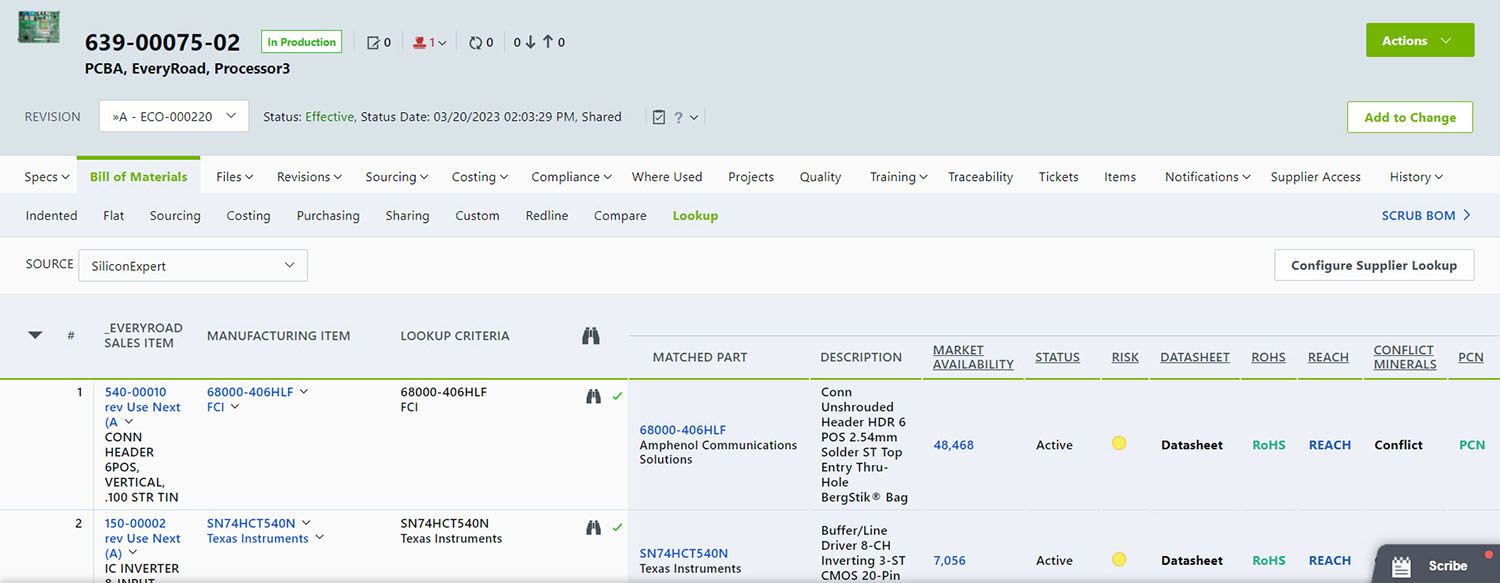Click the up arrow count icon
This screenshot has height=583, width=1500.
(x=548, y=42)
